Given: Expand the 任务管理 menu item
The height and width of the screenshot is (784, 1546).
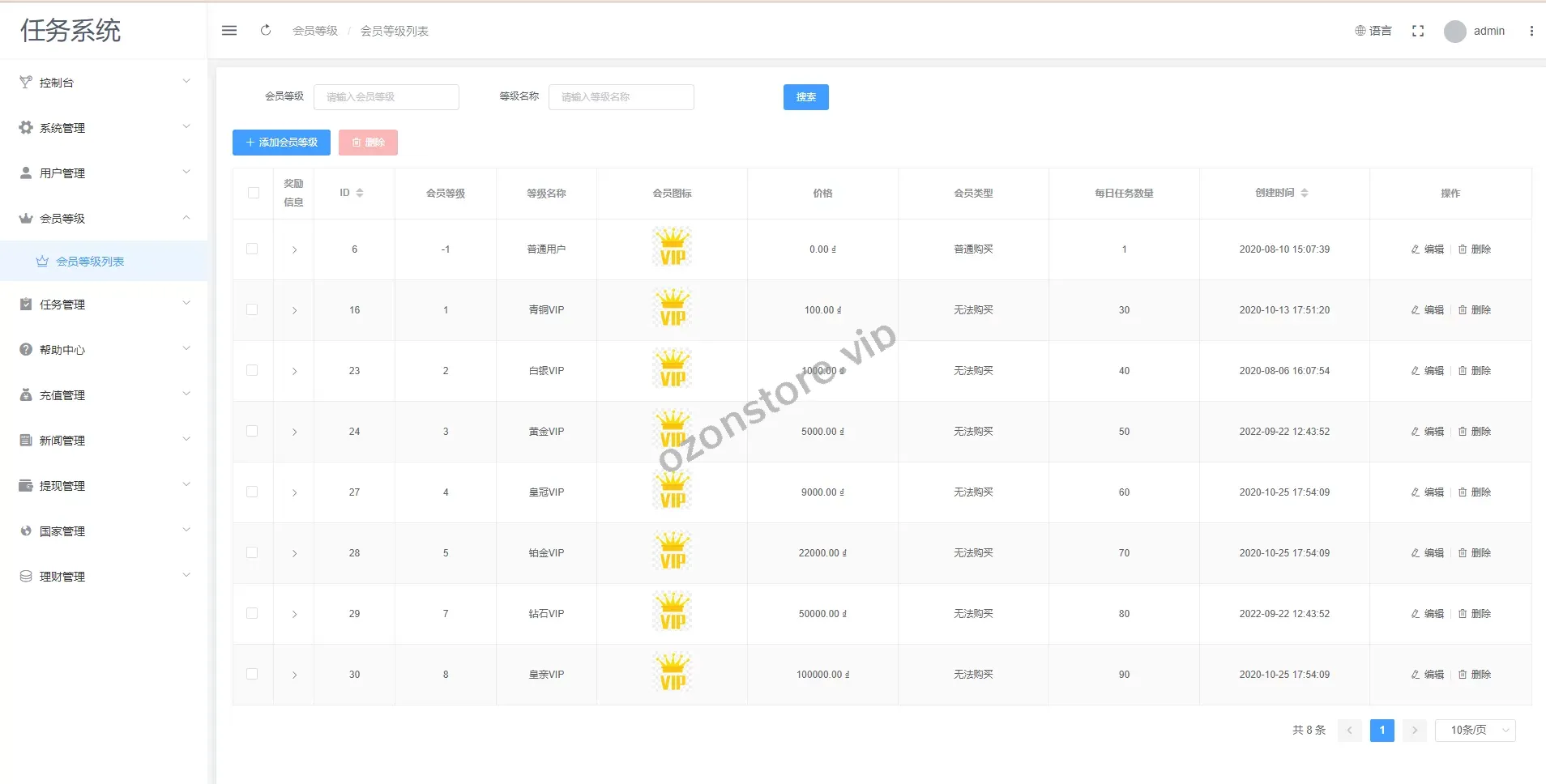Looking at the screenshot, I should click(104, 305).
